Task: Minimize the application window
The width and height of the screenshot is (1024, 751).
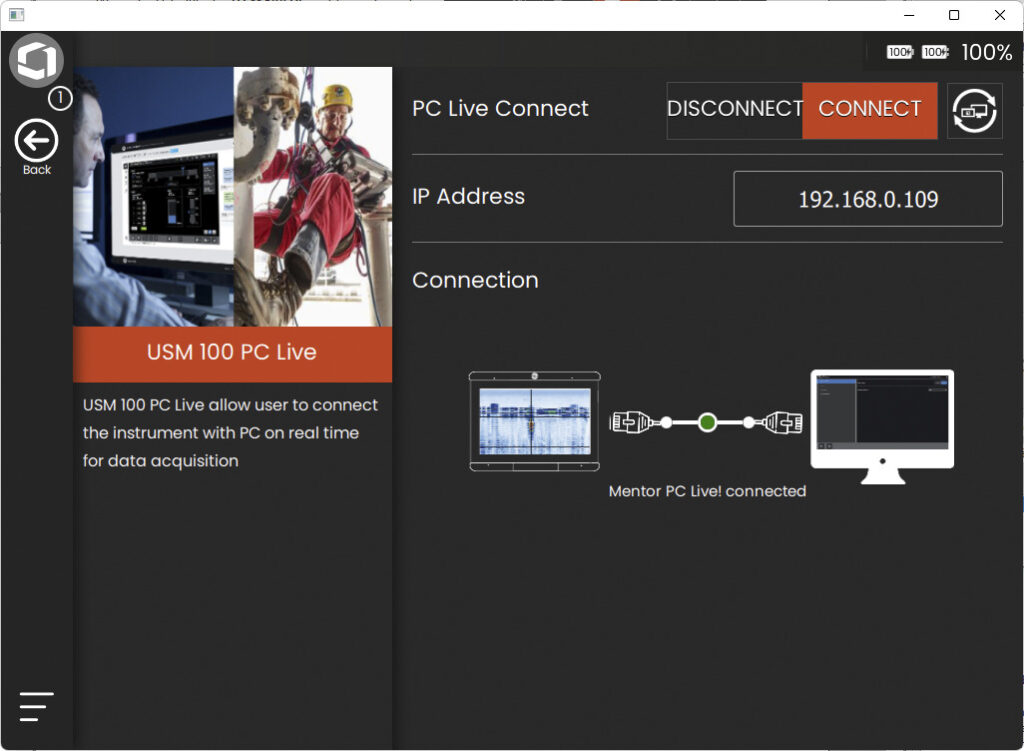Action: [909, 15]
